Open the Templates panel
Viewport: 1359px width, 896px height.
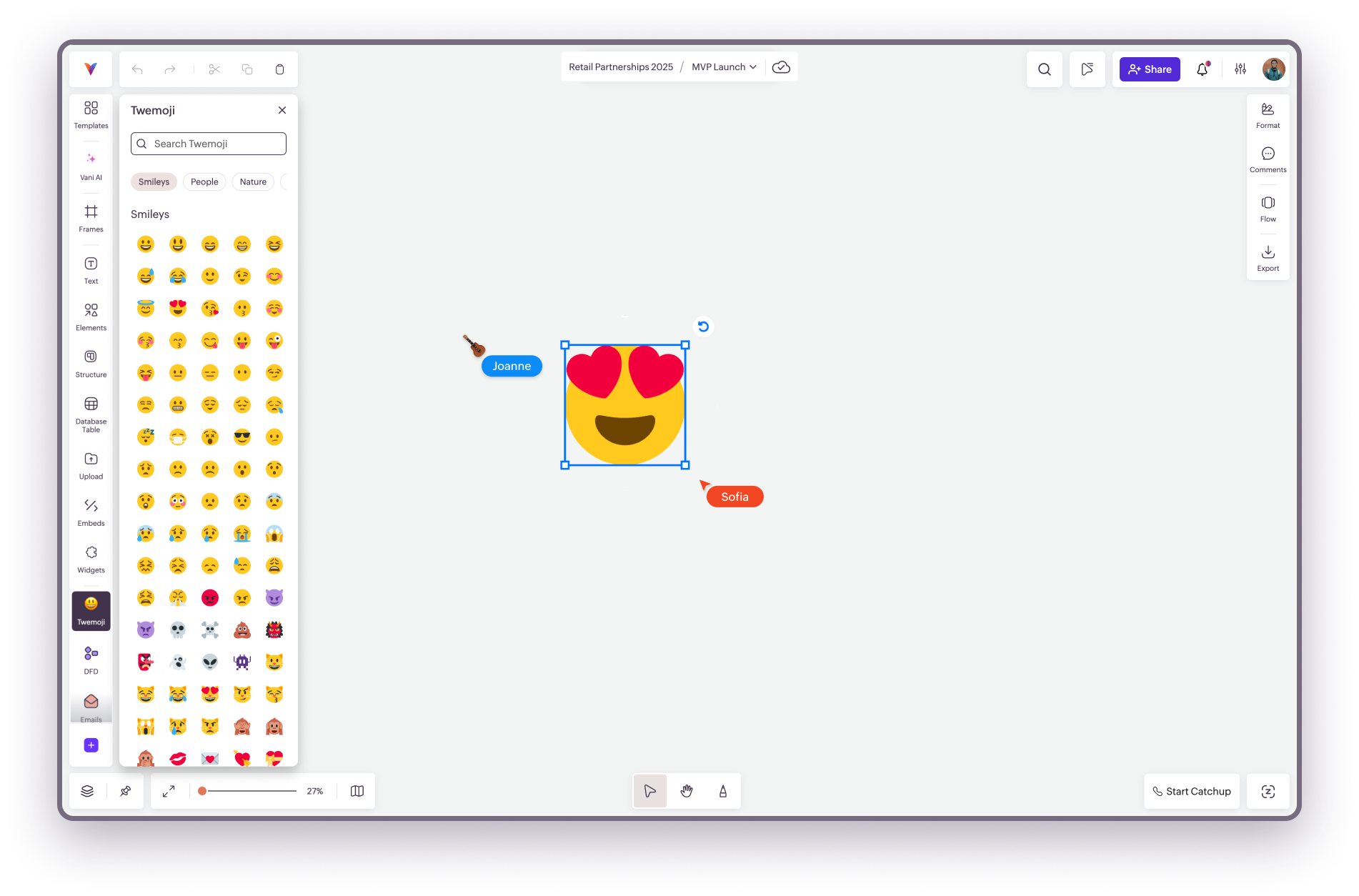[x=91, y=114]
